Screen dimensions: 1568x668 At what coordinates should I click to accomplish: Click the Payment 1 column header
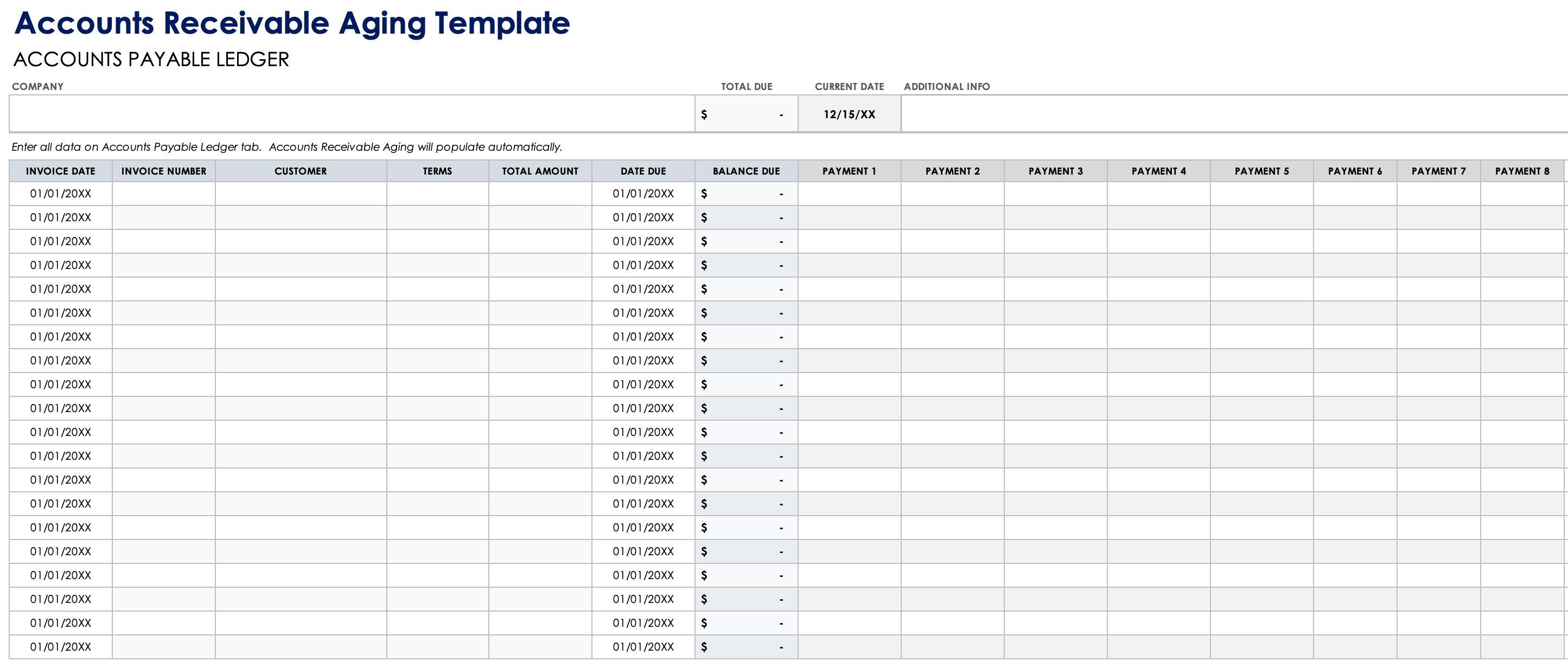849,171
